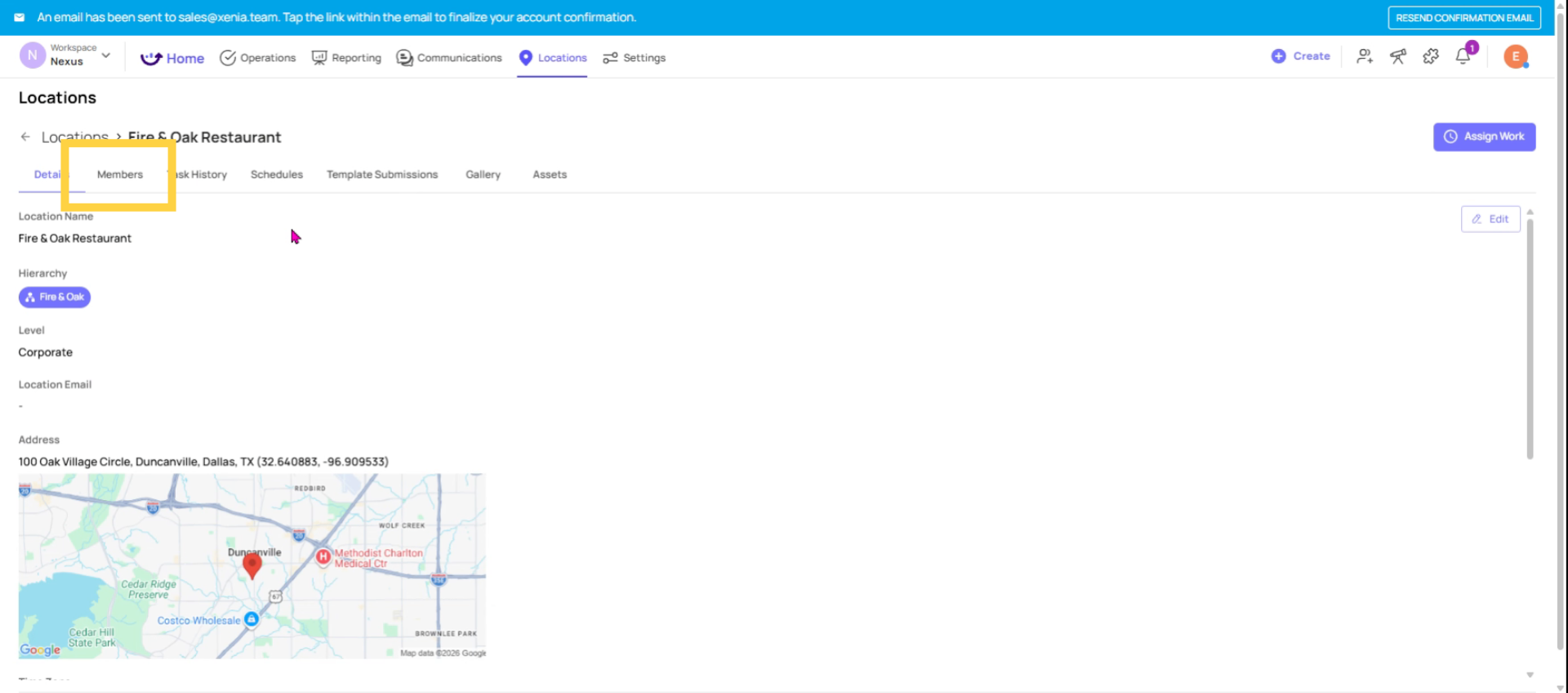
Task: Switch to the Task History tab
Action: (198, 174)
